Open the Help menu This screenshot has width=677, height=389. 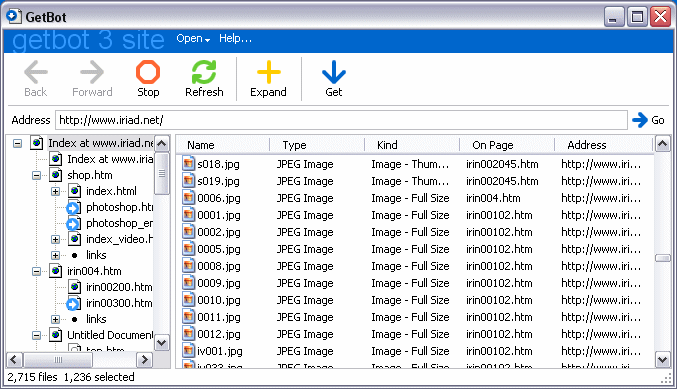click(235, 38)
